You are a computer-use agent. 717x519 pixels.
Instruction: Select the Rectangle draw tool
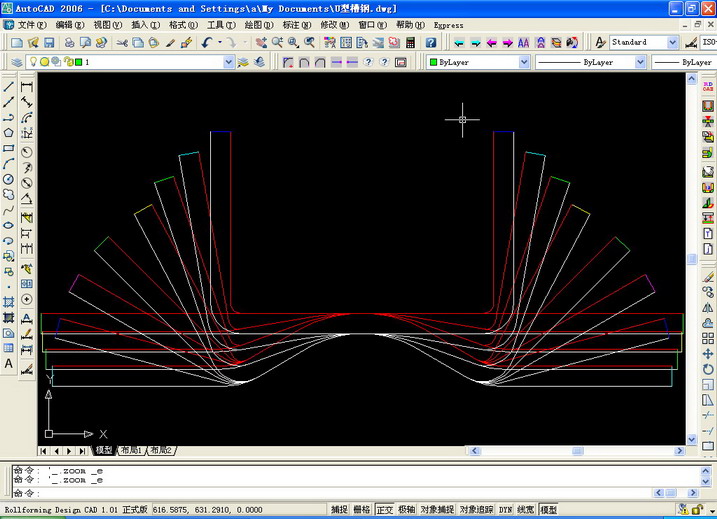click(x=9, y=148)
